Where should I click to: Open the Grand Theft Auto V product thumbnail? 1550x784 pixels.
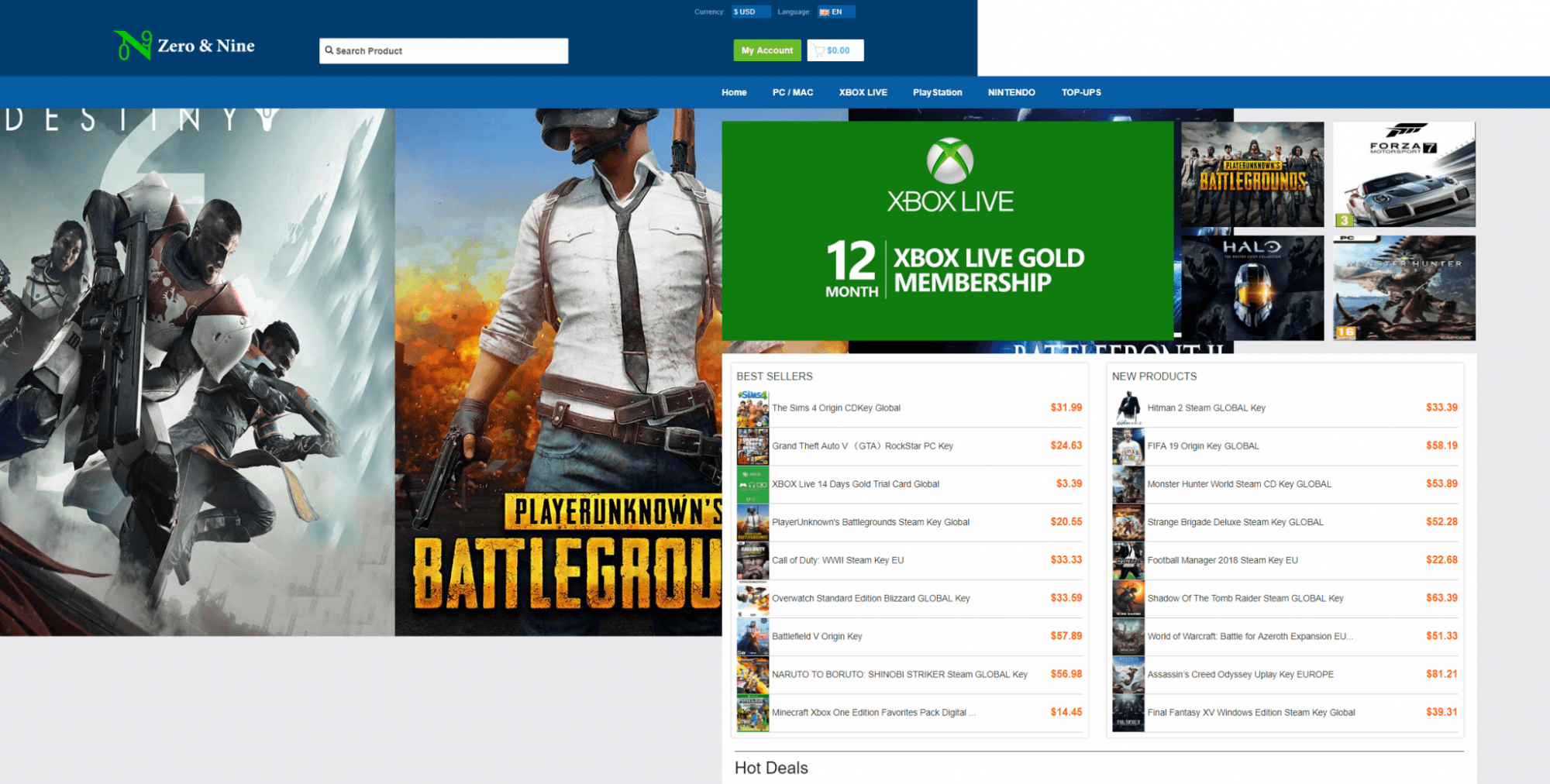[753, 446]
